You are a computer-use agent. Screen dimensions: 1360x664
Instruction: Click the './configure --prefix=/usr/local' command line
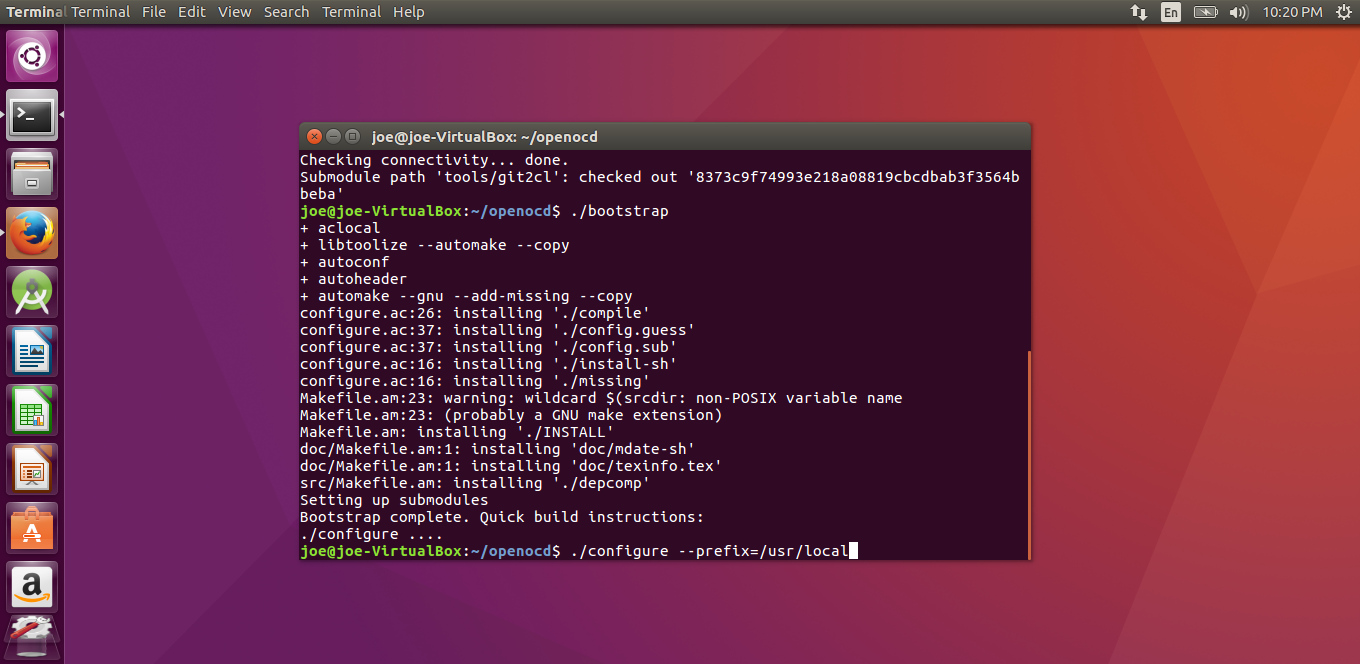click(x=709, y=551)
